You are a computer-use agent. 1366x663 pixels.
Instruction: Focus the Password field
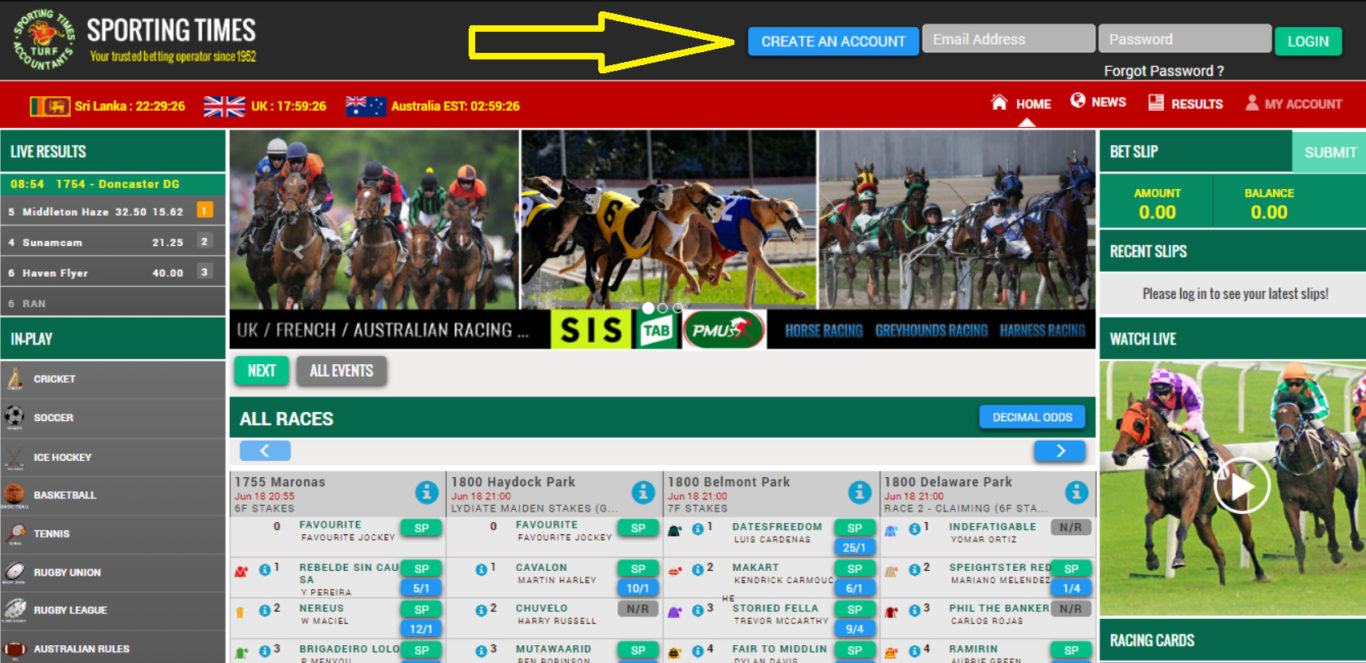[1185, 39]
